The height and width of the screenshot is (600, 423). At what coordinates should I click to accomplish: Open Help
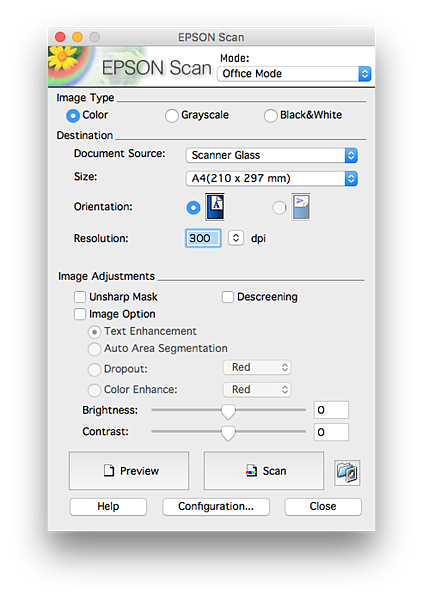click(108, 507)
